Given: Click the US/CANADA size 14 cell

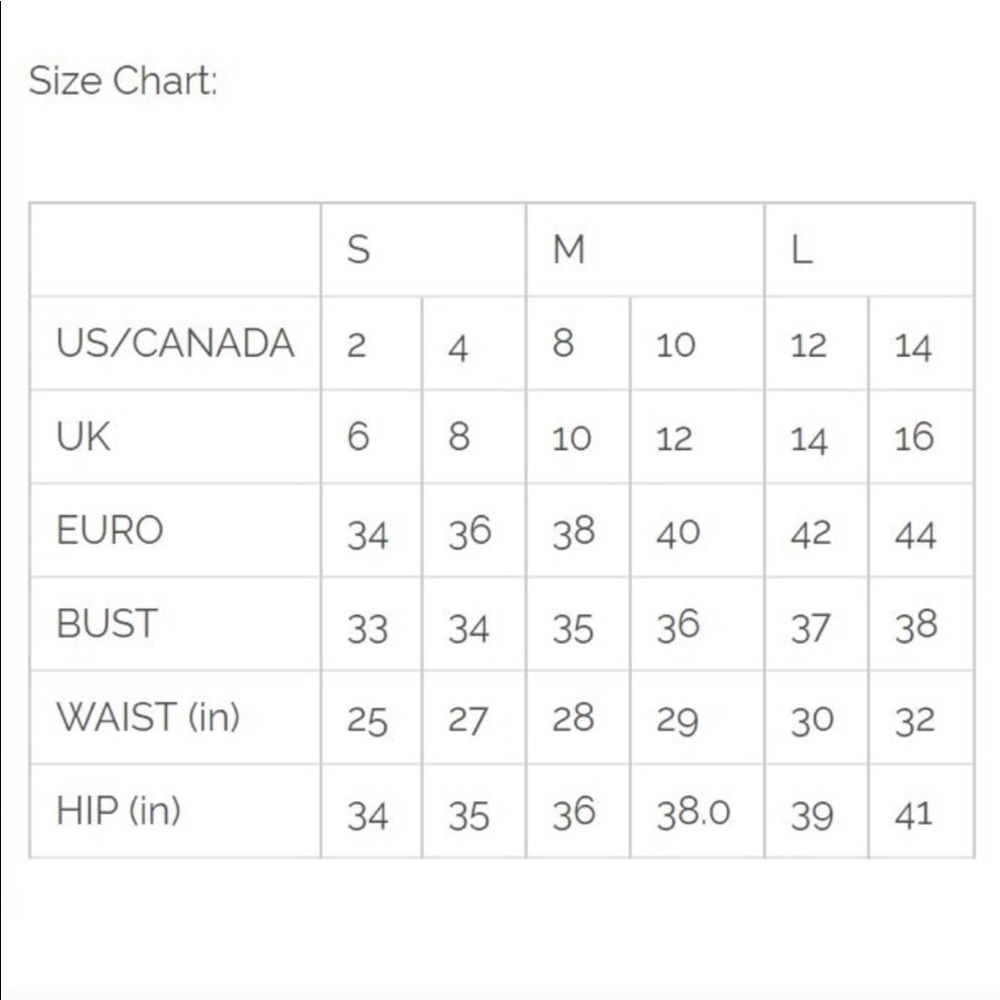Looking at the screenshot, I should pyautogui.click(x=914, y=347).
